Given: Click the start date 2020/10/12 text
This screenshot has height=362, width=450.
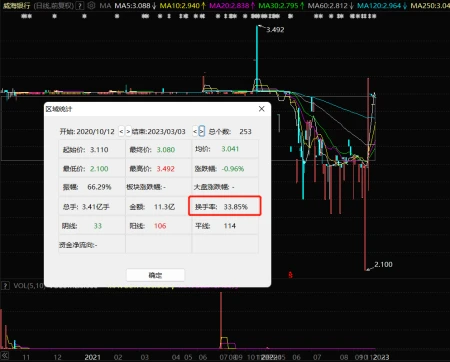Looking at the screenshot, I should tap(95, 132).
